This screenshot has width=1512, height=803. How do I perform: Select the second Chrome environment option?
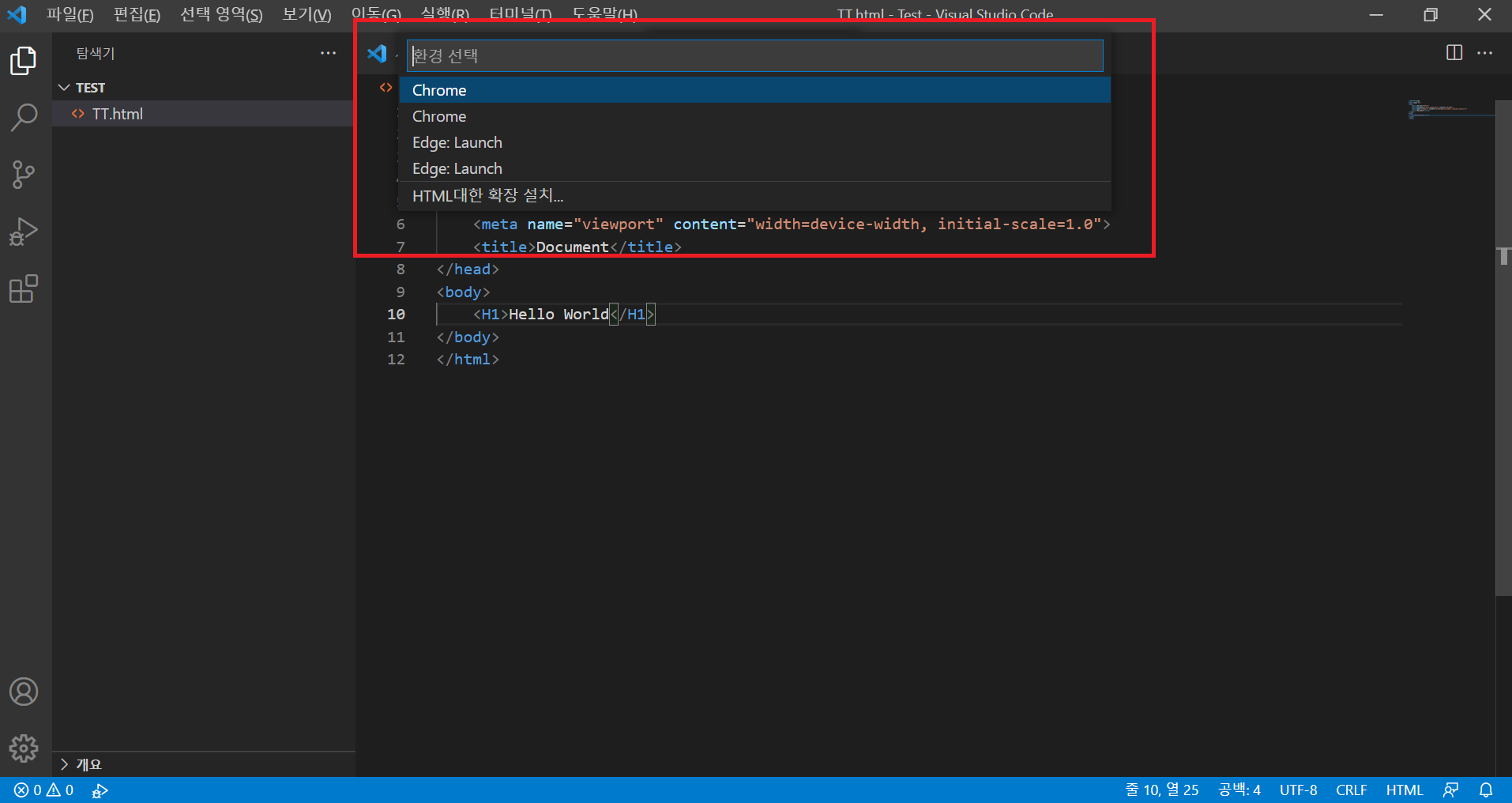pyautogui.click(x=755, y=116)
